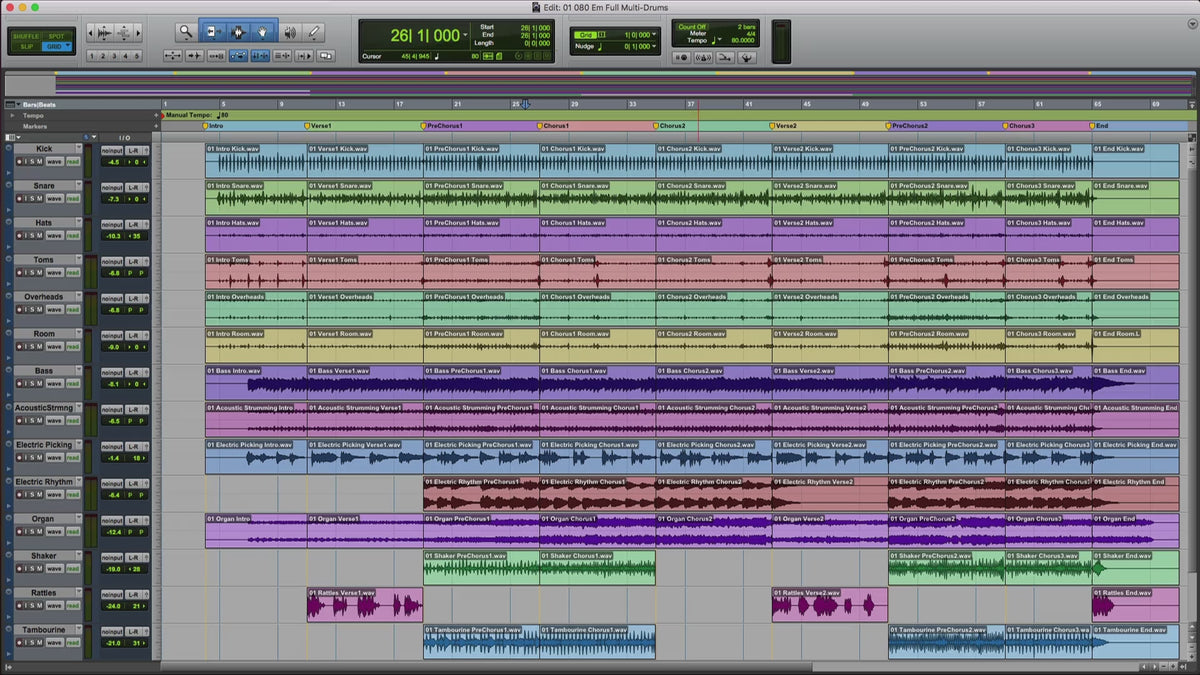1200x675 pixels.
Task: Solo the Snare track
Action: pos(31,199)
